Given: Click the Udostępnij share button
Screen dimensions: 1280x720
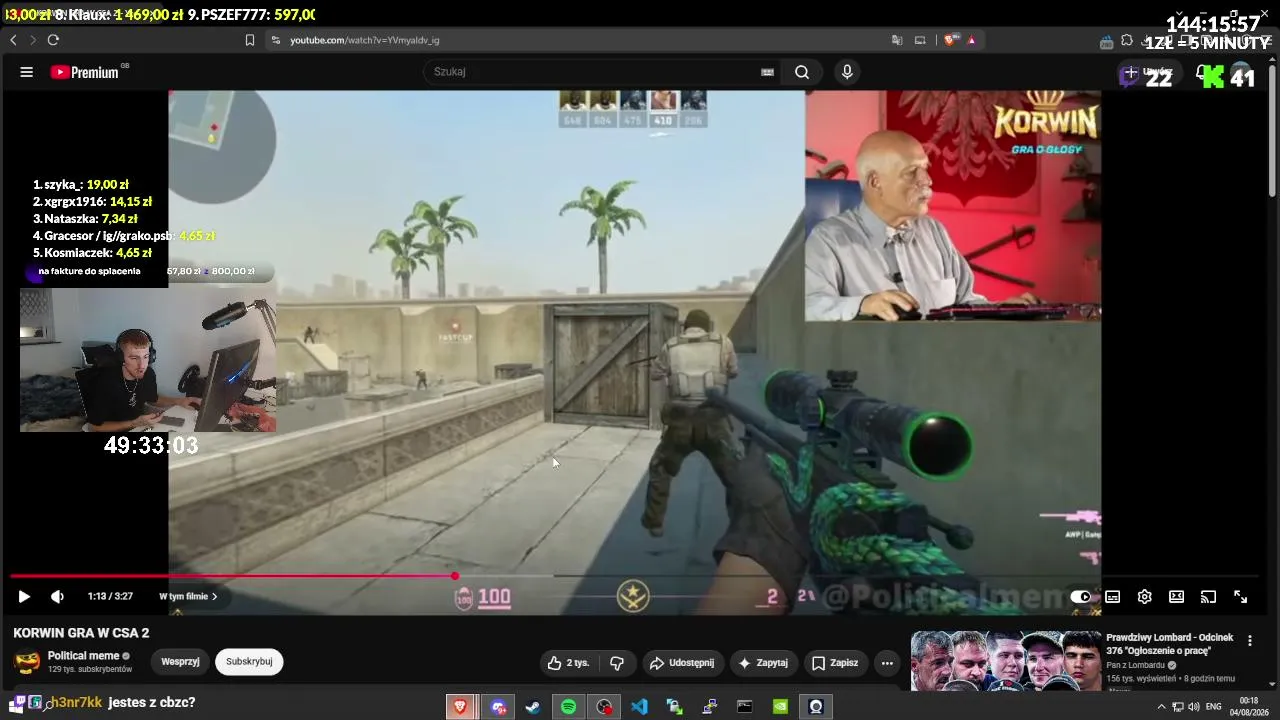Looking at the screenshot, I should tap(681, 662).
